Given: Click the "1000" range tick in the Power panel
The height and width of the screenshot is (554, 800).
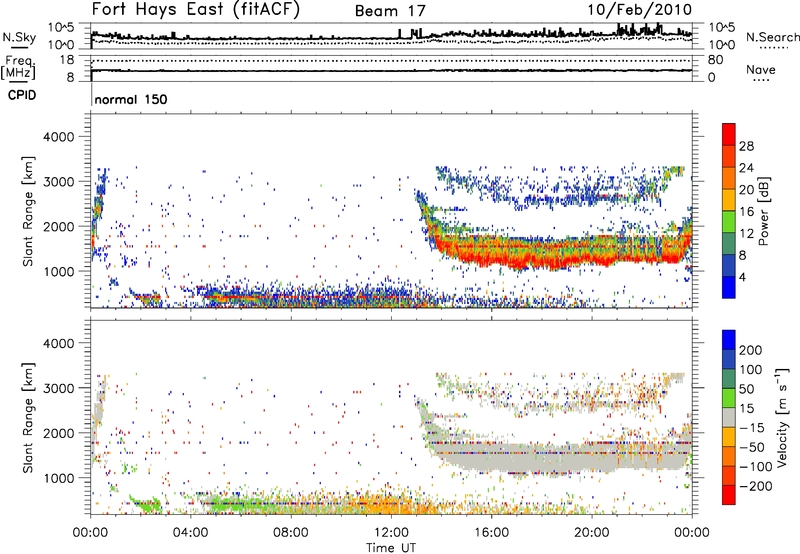Looking at the screenshot, I should pyautogui.click(x=58, y=271).
